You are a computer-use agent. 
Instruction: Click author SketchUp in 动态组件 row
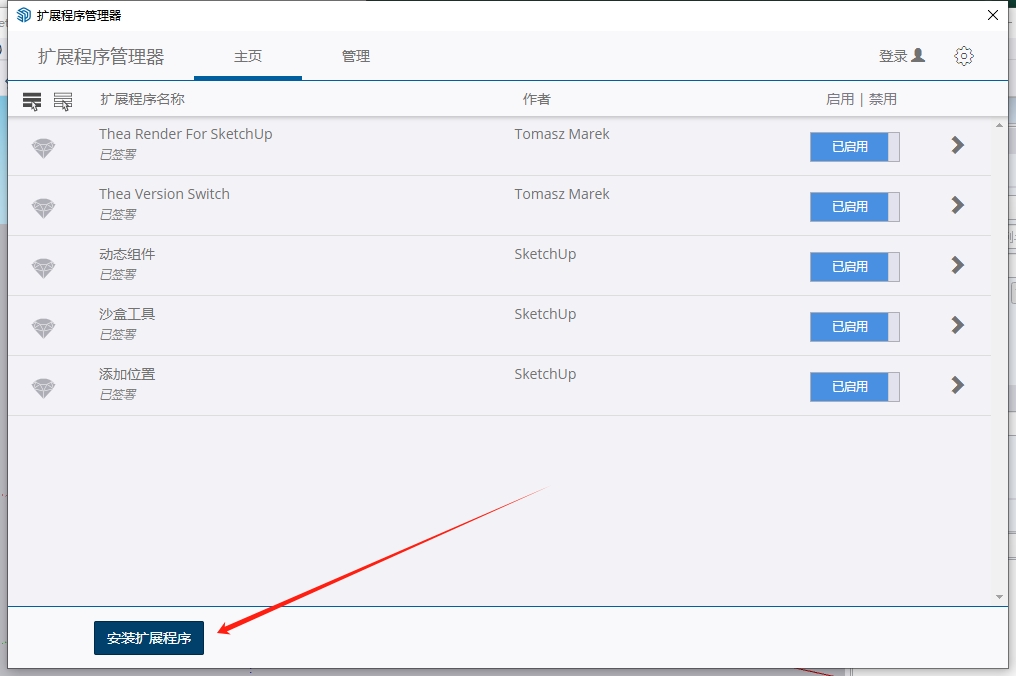click(x=545, y=254)
